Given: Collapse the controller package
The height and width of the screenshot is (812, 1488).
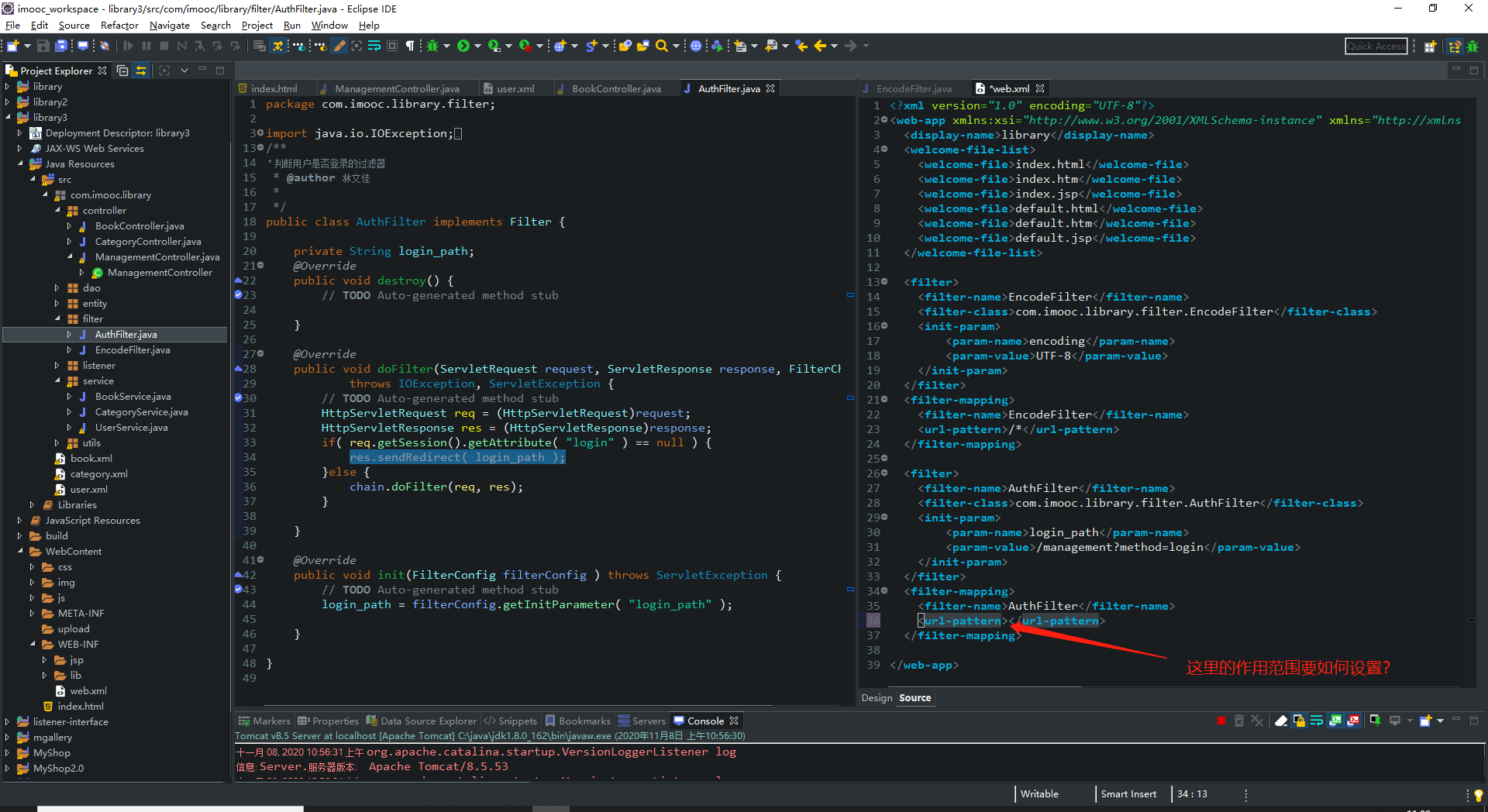Looking at the screenshot, I should (x=57, y=211).
